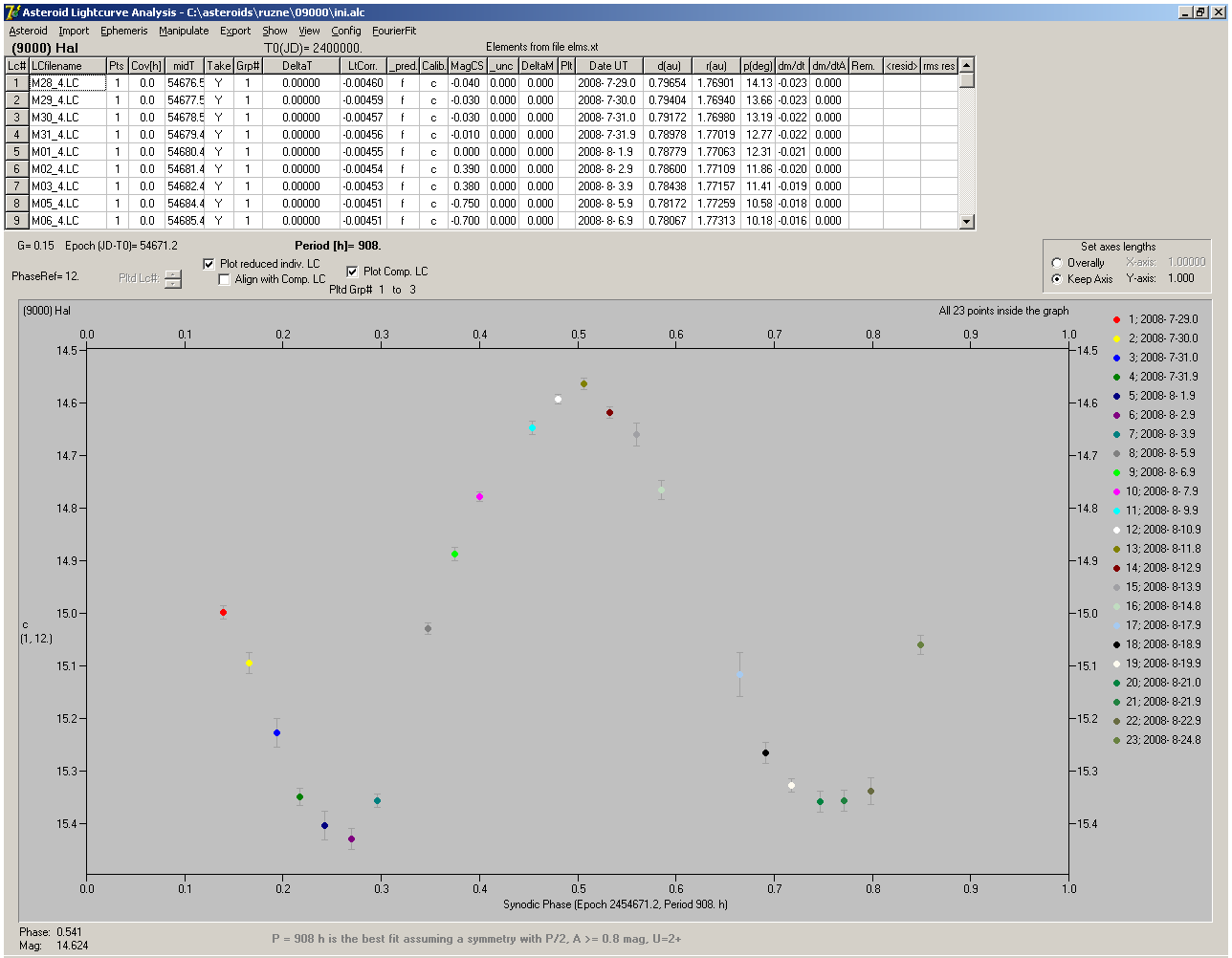Click the PhaseRef= 12. label
Image resolution: width=1232 pixels, height=958 pixels.
(x=45, y=276)
